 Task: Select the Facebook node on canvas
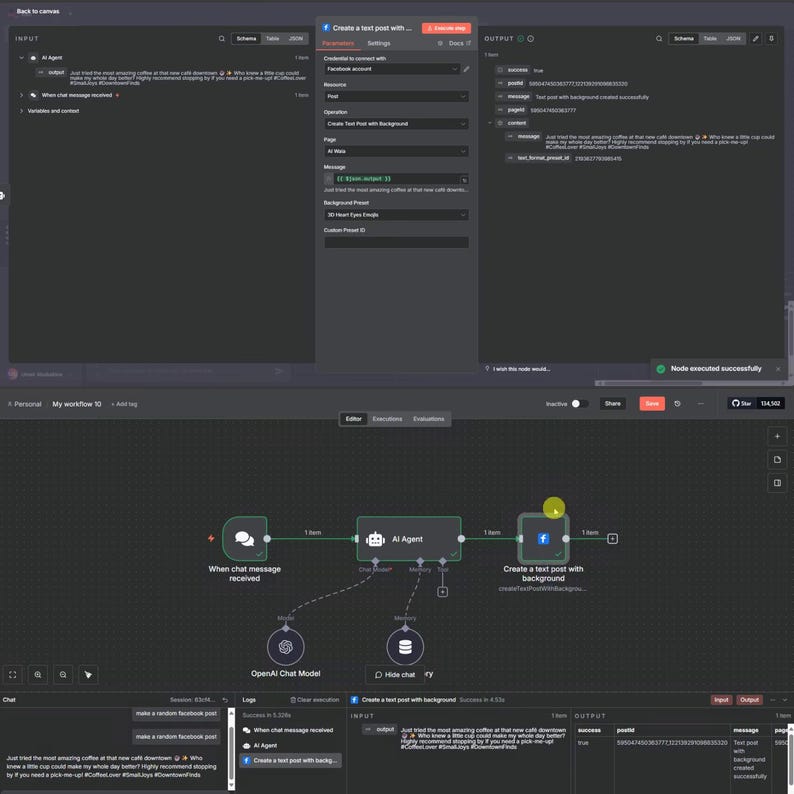coord(543,538)
